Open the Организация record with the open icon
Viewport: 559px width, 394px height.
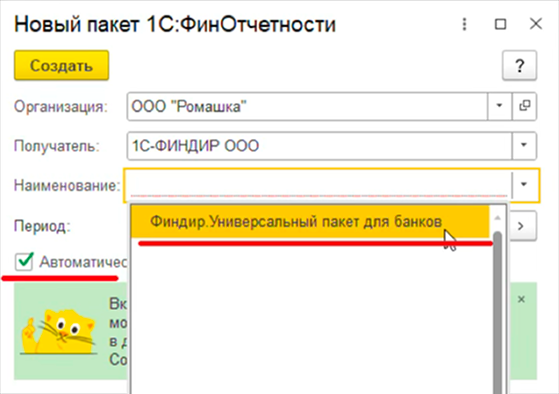524,106
